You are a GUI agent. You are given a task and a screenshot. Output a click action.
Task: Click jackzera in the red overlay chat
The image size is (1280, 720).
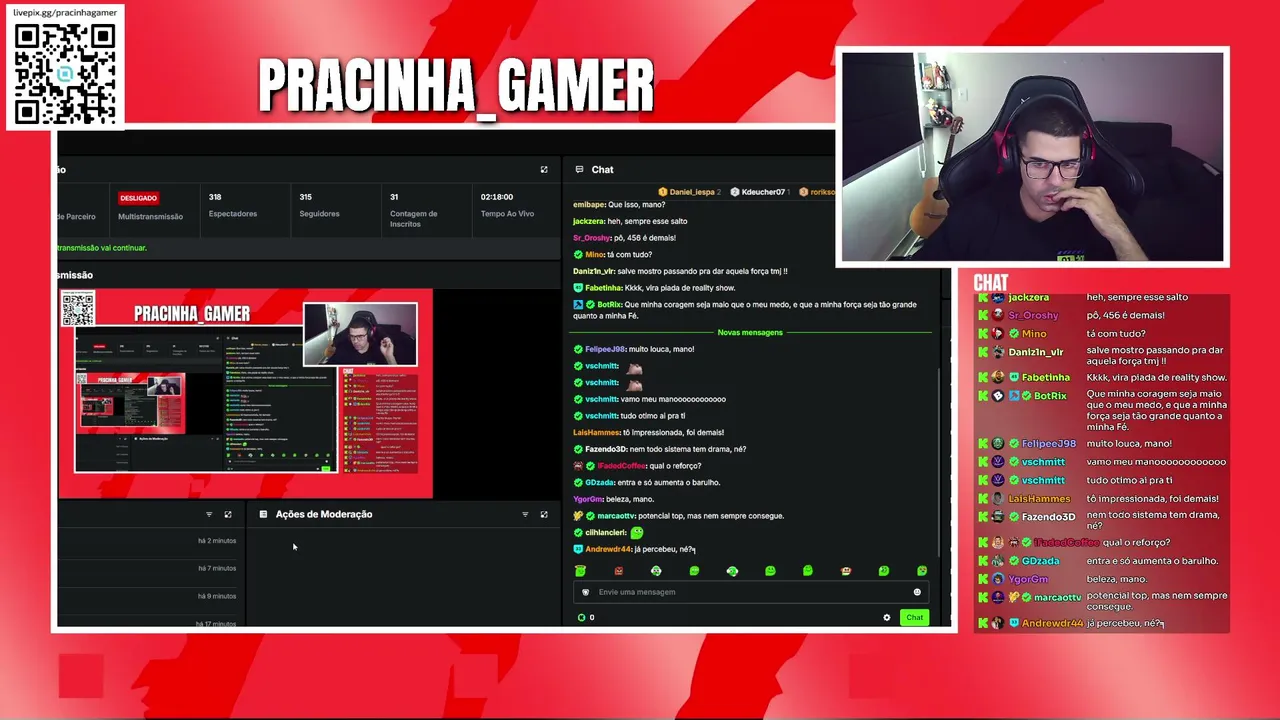1028,297
